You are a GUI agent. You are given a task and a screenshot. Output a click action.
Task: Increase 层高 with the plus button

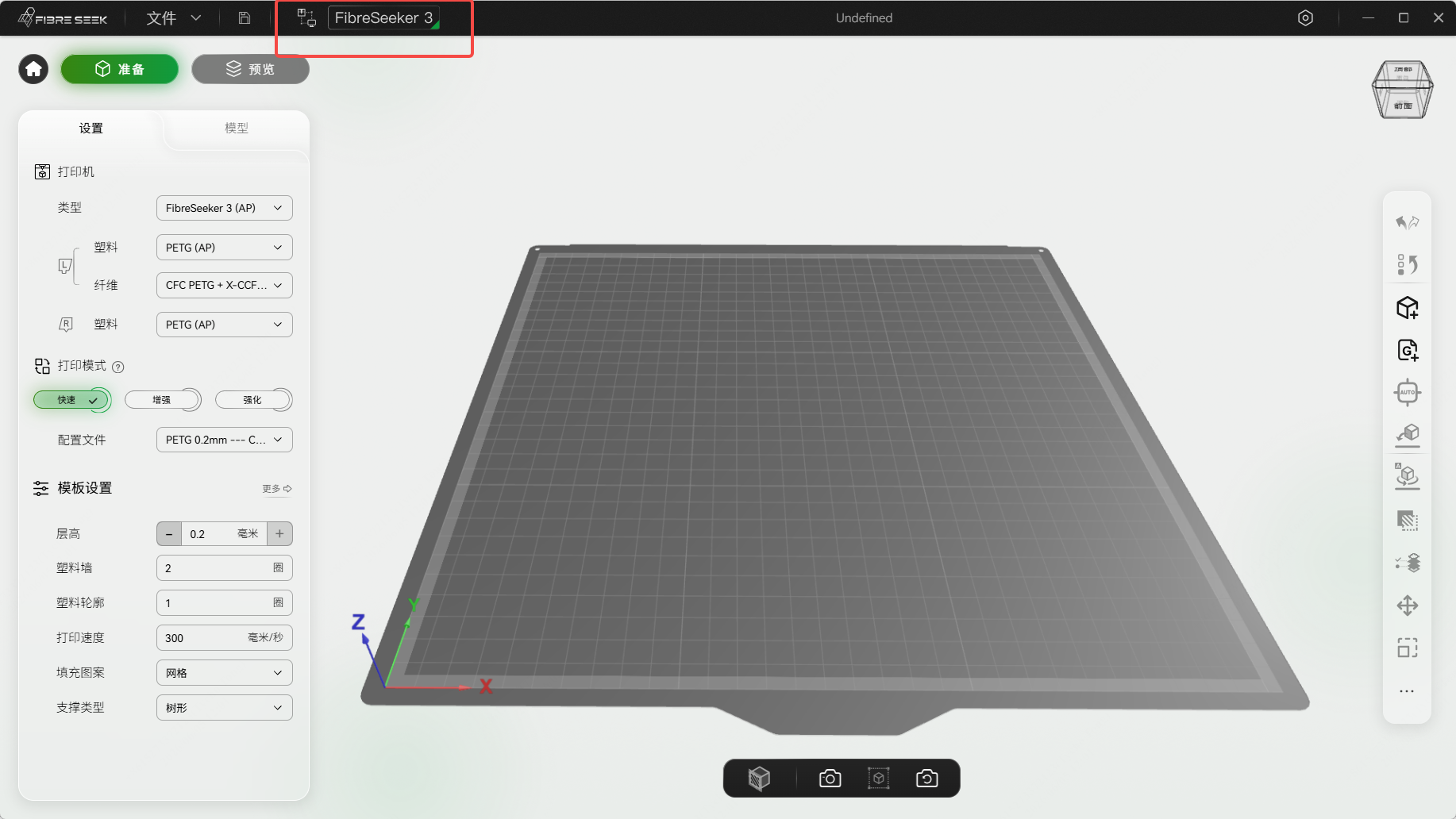click(x=279, y=534)
